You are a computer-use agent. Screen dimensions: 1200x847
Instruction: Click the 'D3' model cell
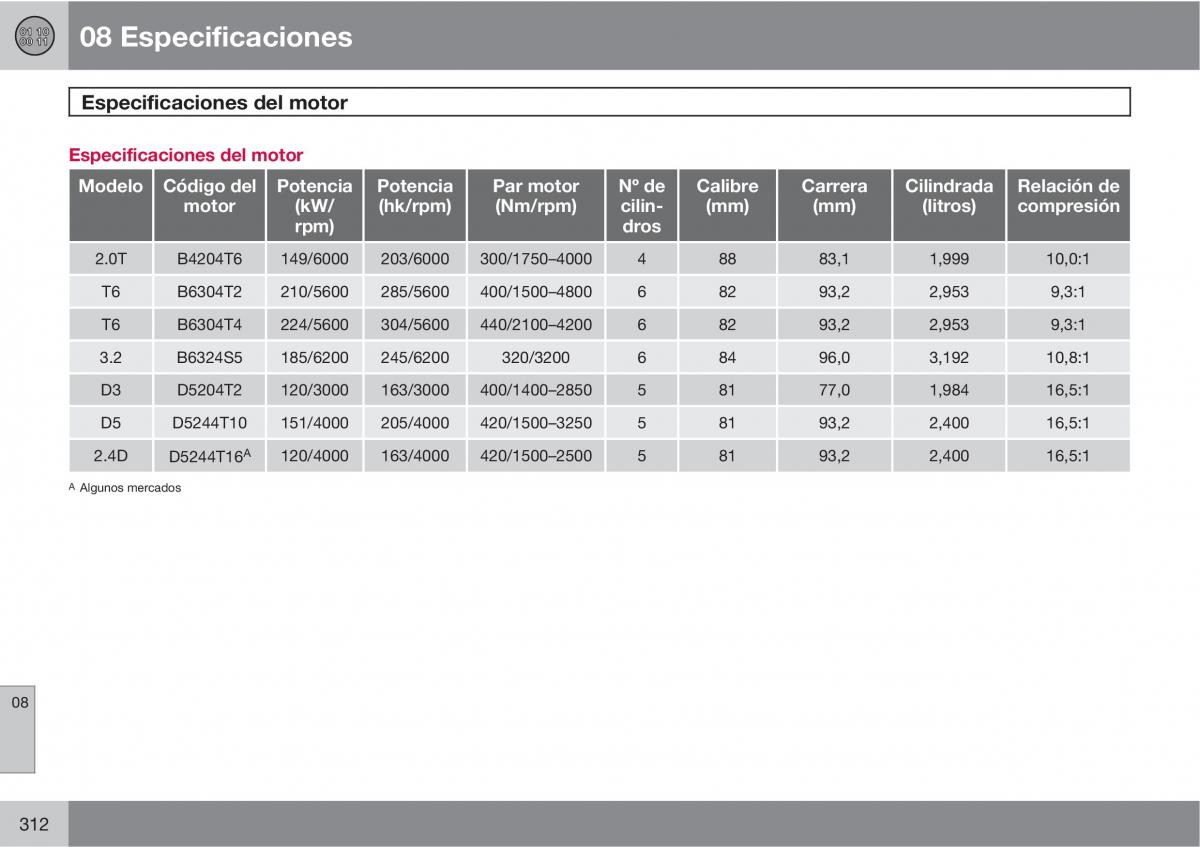click(x=110, y=390)
